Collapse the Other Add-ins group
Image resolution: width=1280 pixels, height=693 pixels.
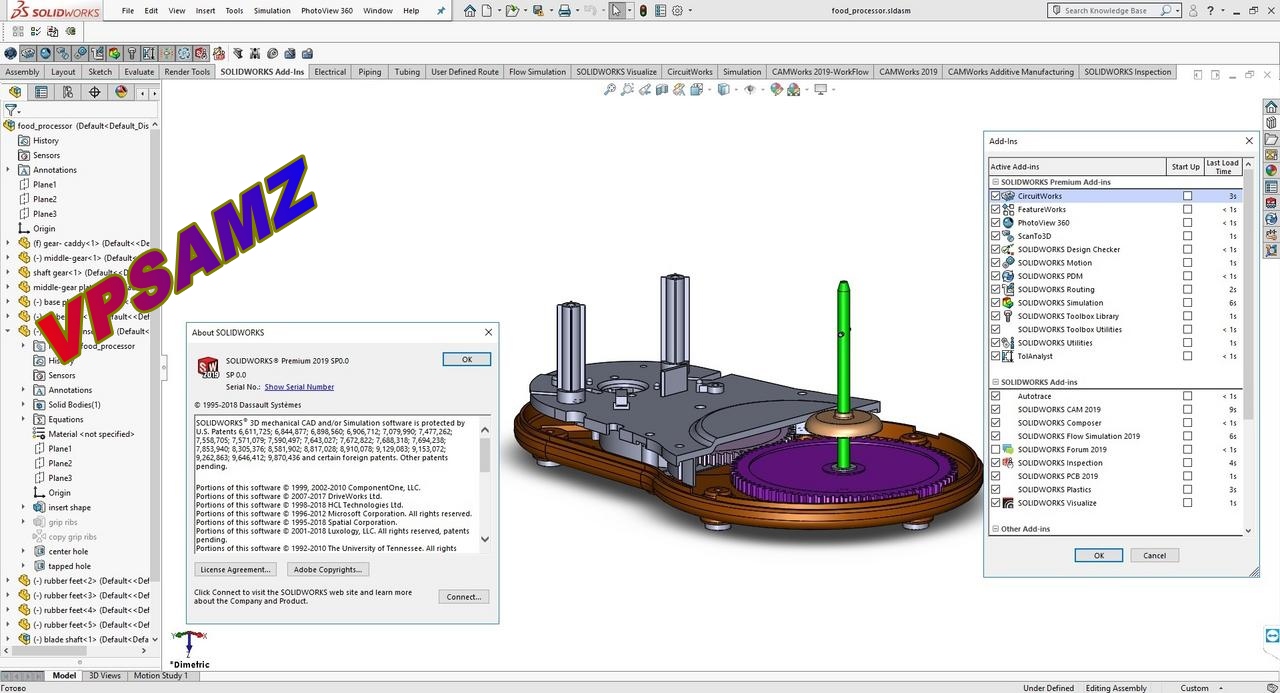coord(995,529)
